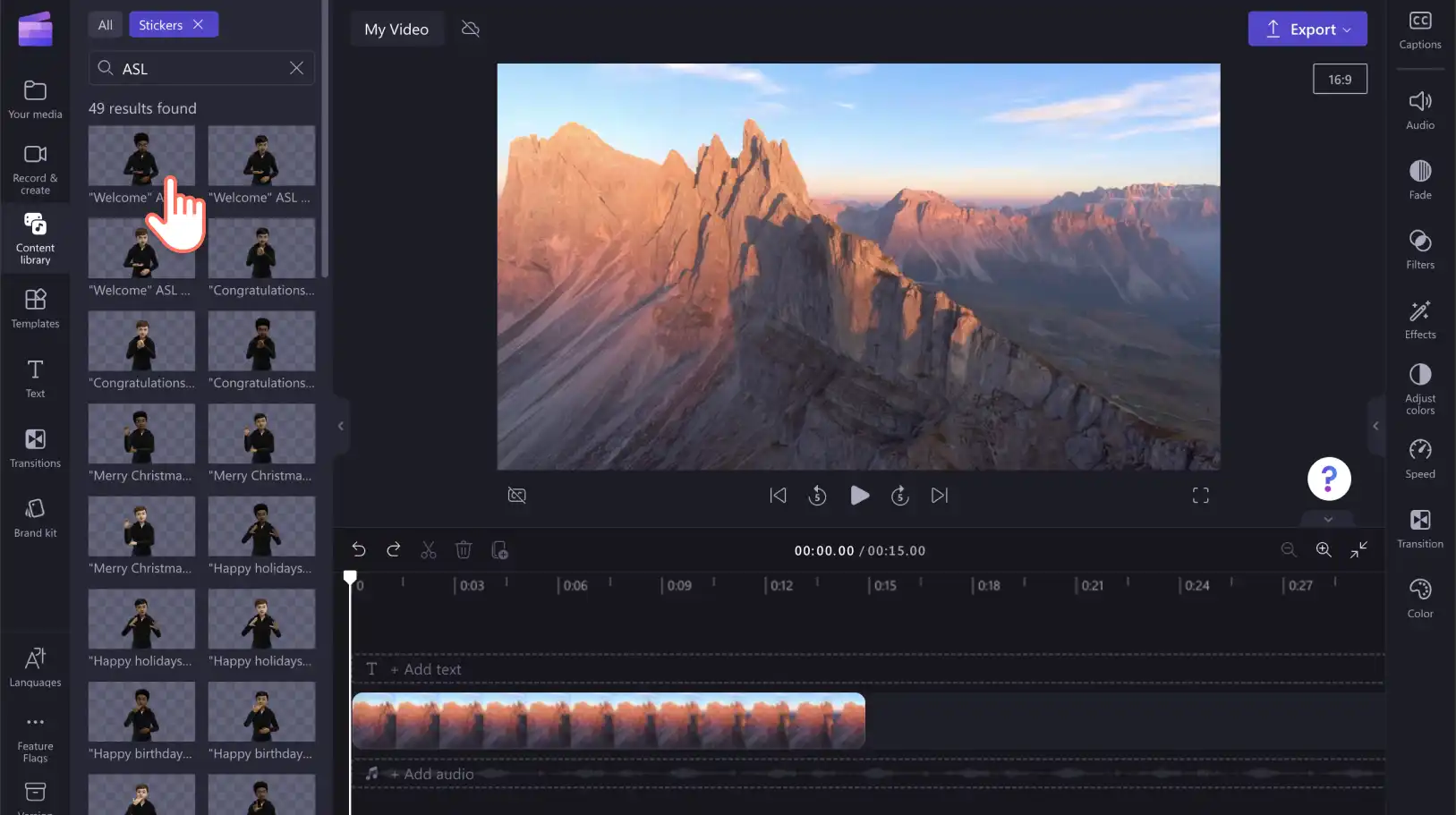Open the Brand kit sidebar
Screen dimensions: 1456x815
(35, 518)
